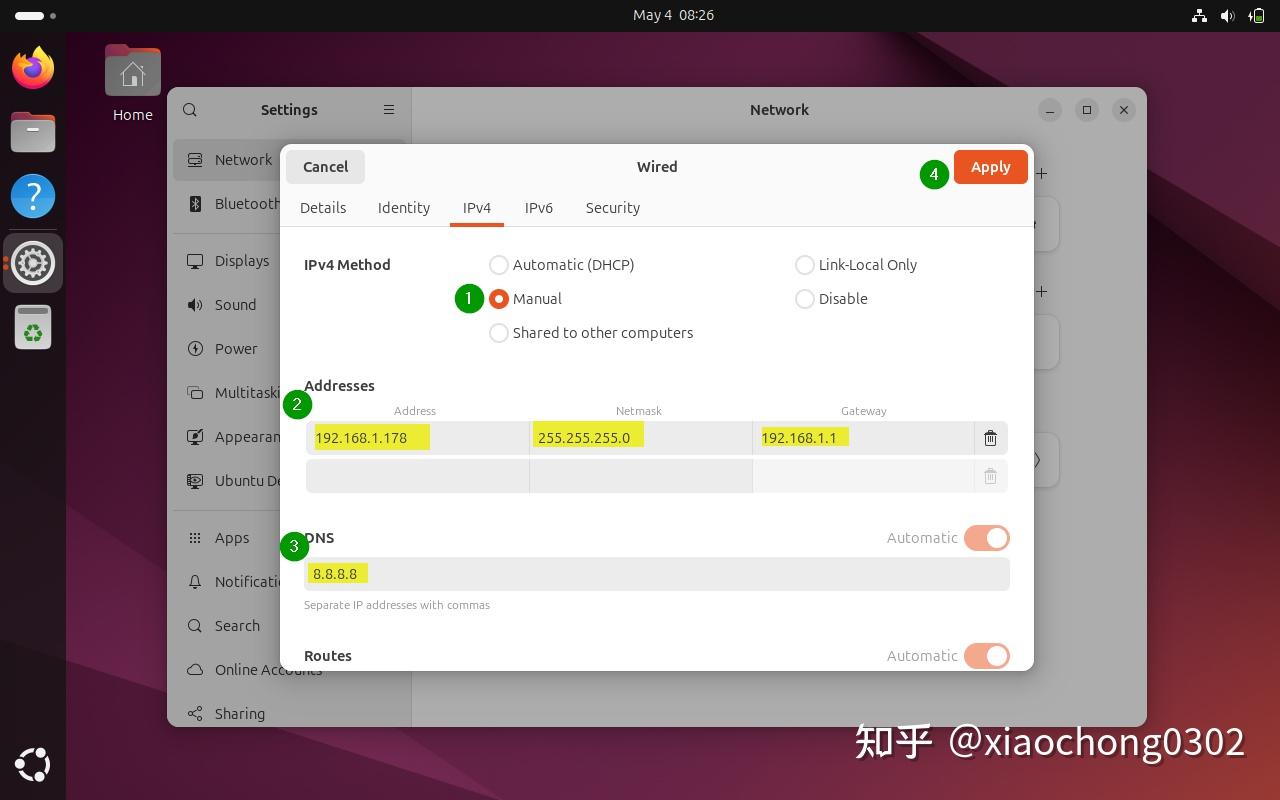Cancel the Wired configuration dialog
Image resolution: width=1280 pixels, height=800 pixels.
(325, 166)
